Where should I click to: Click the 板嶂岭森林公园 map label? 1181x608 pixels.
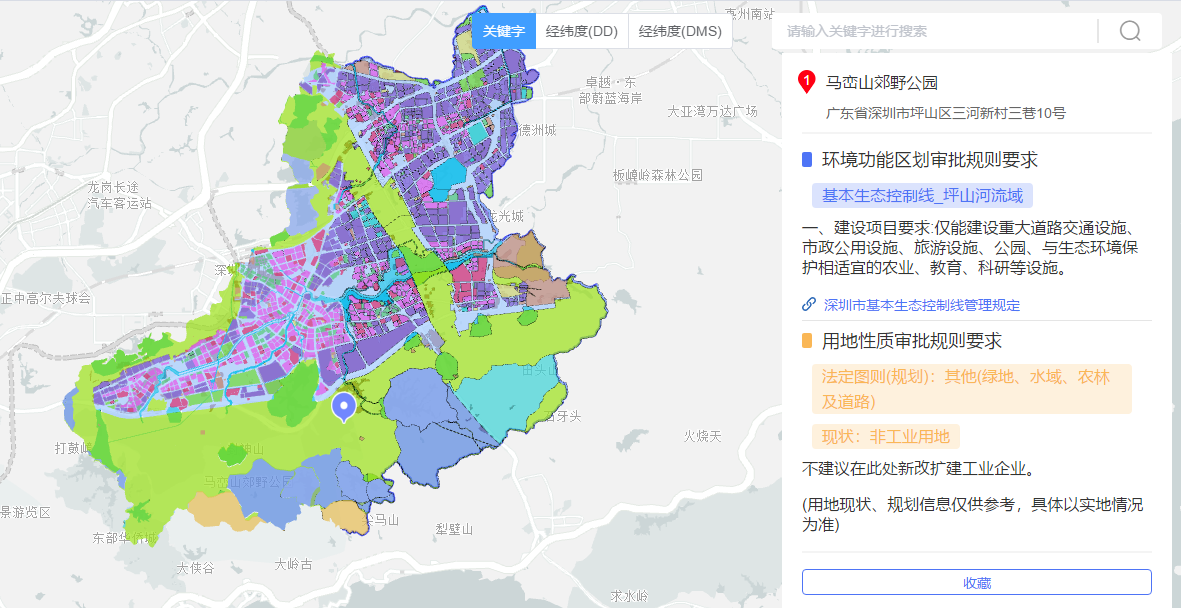click(658, 175)
